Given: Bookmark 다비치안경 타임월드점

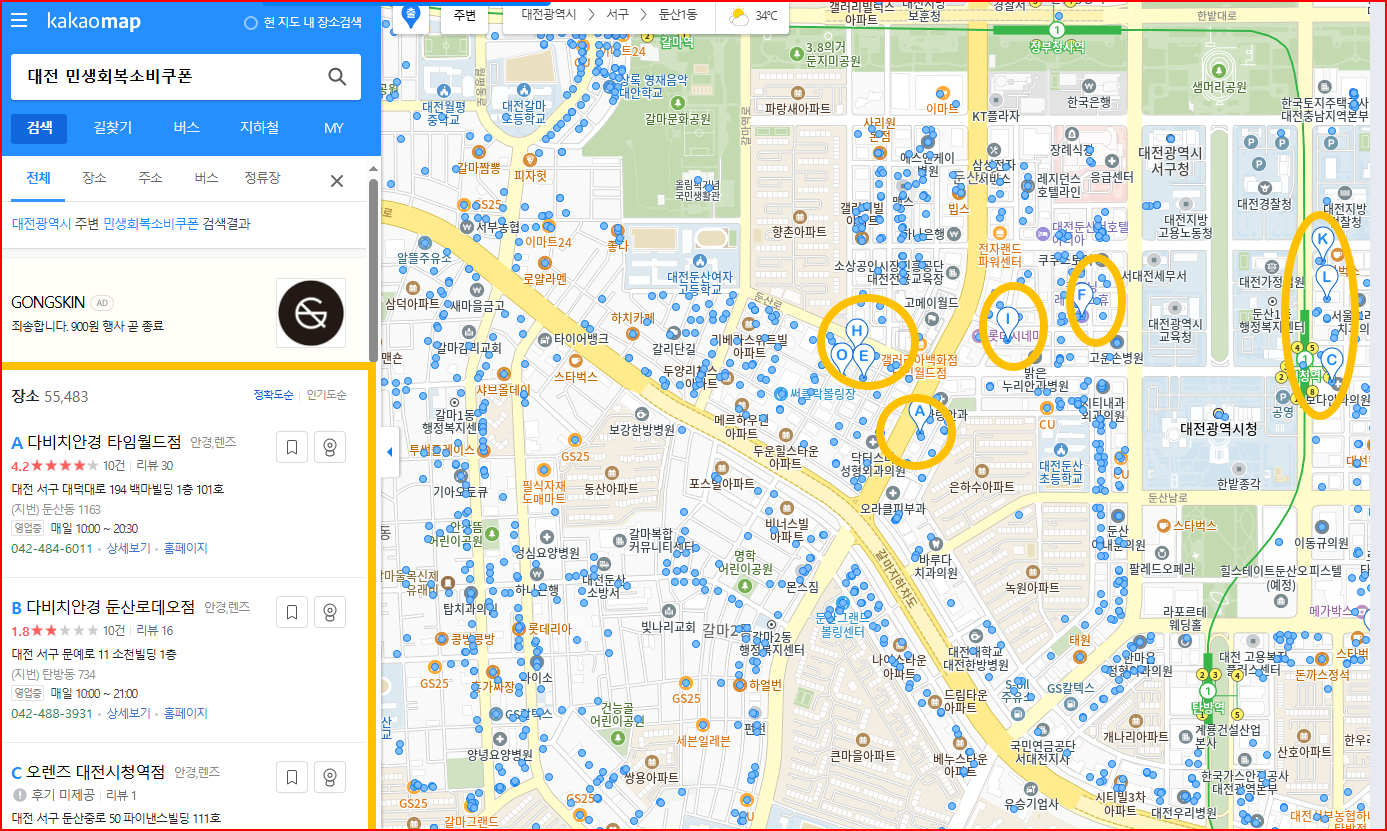Looking at the screenshot, I should click(292, 448).
